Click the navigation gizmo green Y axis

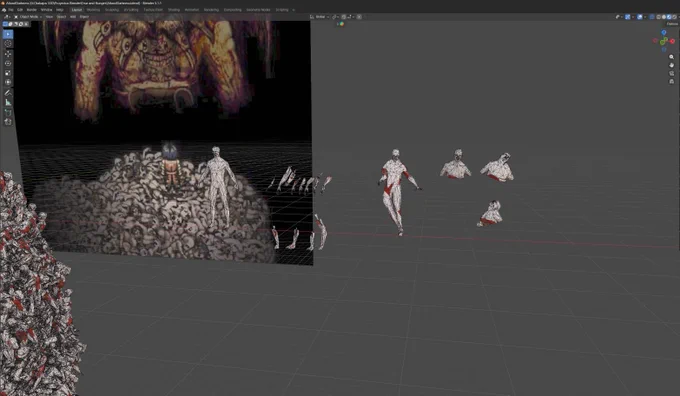pyautogui.click(x=662, y=42)
